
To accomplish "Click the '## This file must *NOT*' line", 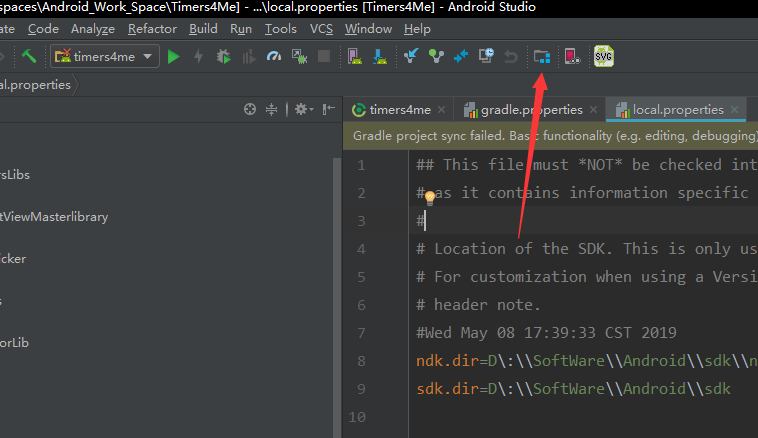I will [x=586, y=165].
